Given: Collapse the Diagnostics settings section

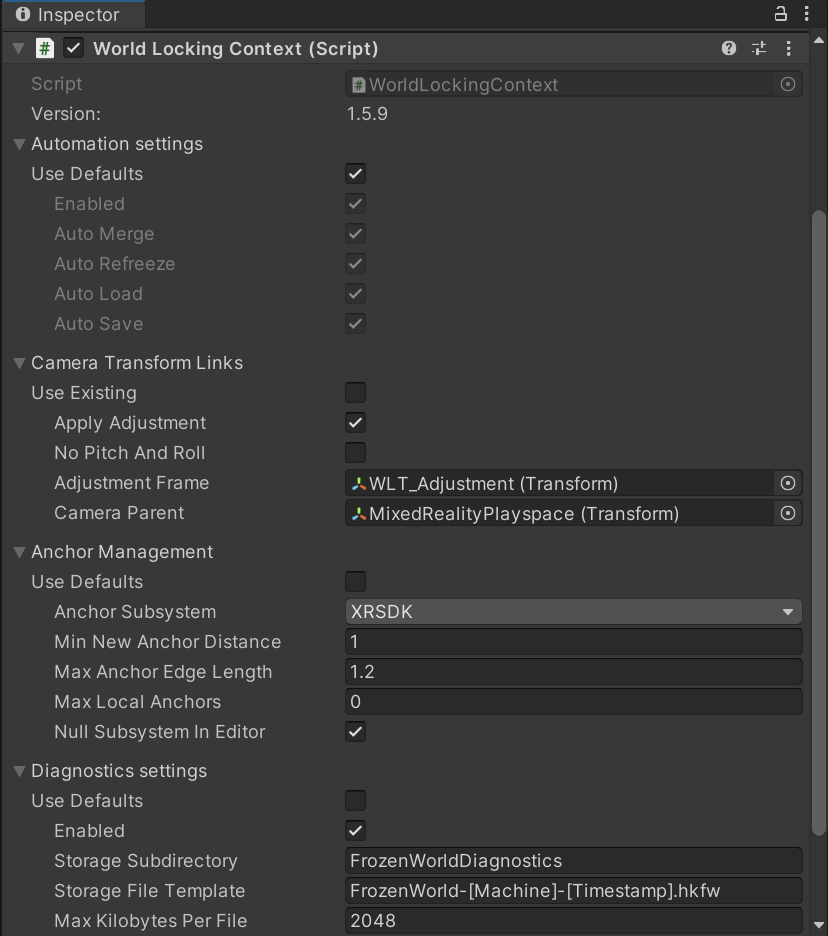Looking at the screenshot, I should 19,771.
